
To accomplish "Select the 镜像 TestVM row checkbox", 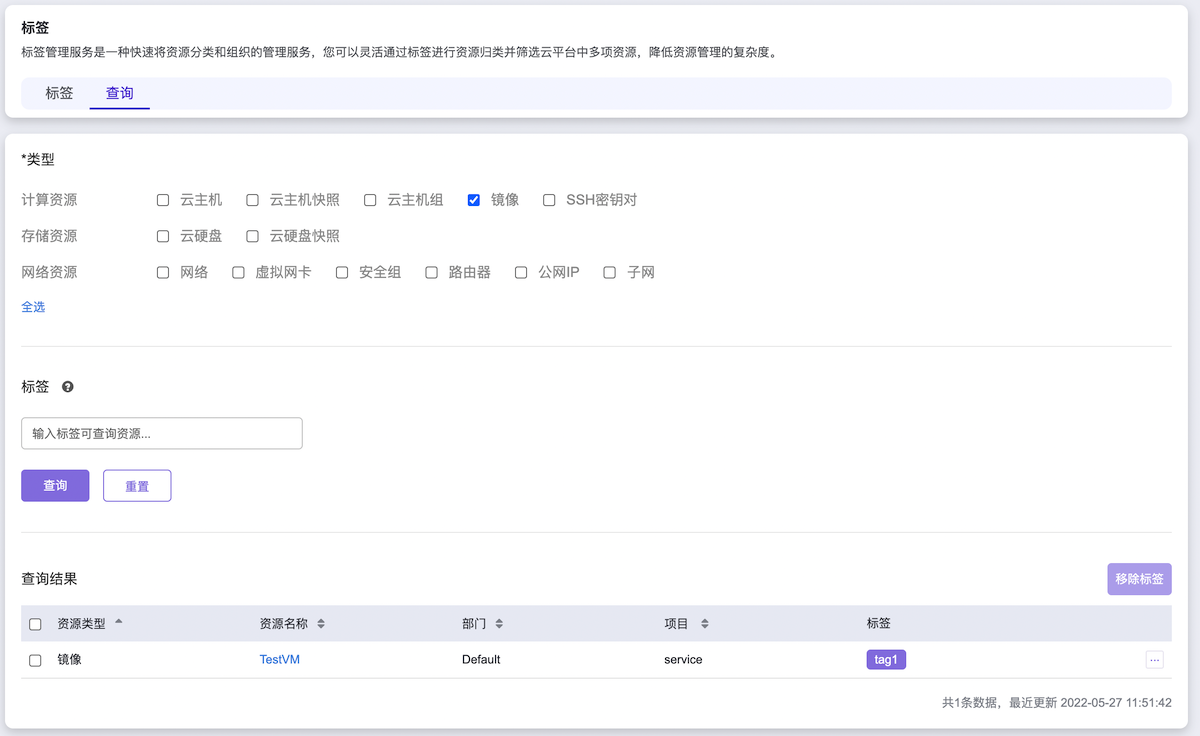I will 36,660.
